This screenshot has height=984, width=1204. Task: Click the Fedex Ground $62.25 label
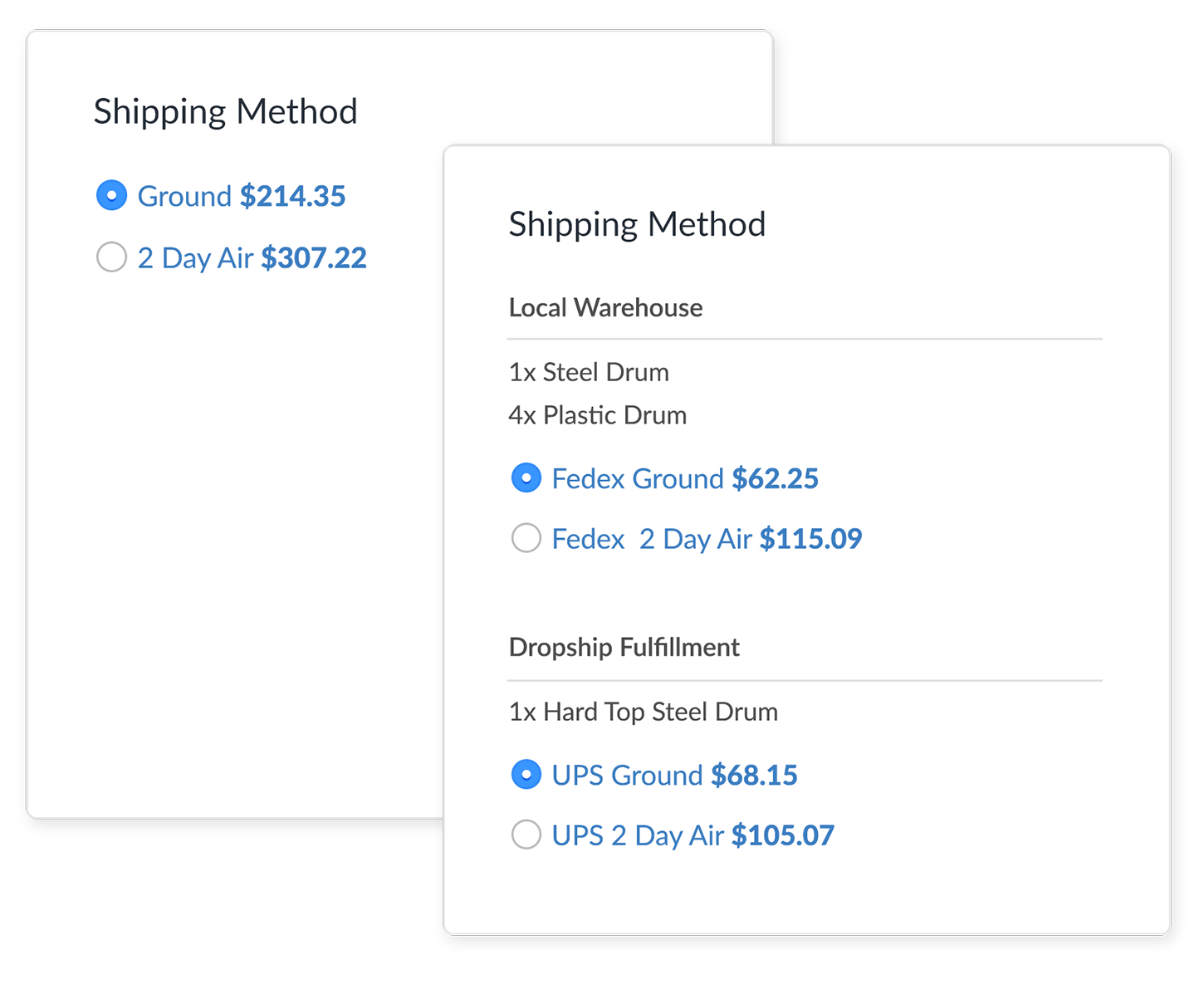click(685, 479)
